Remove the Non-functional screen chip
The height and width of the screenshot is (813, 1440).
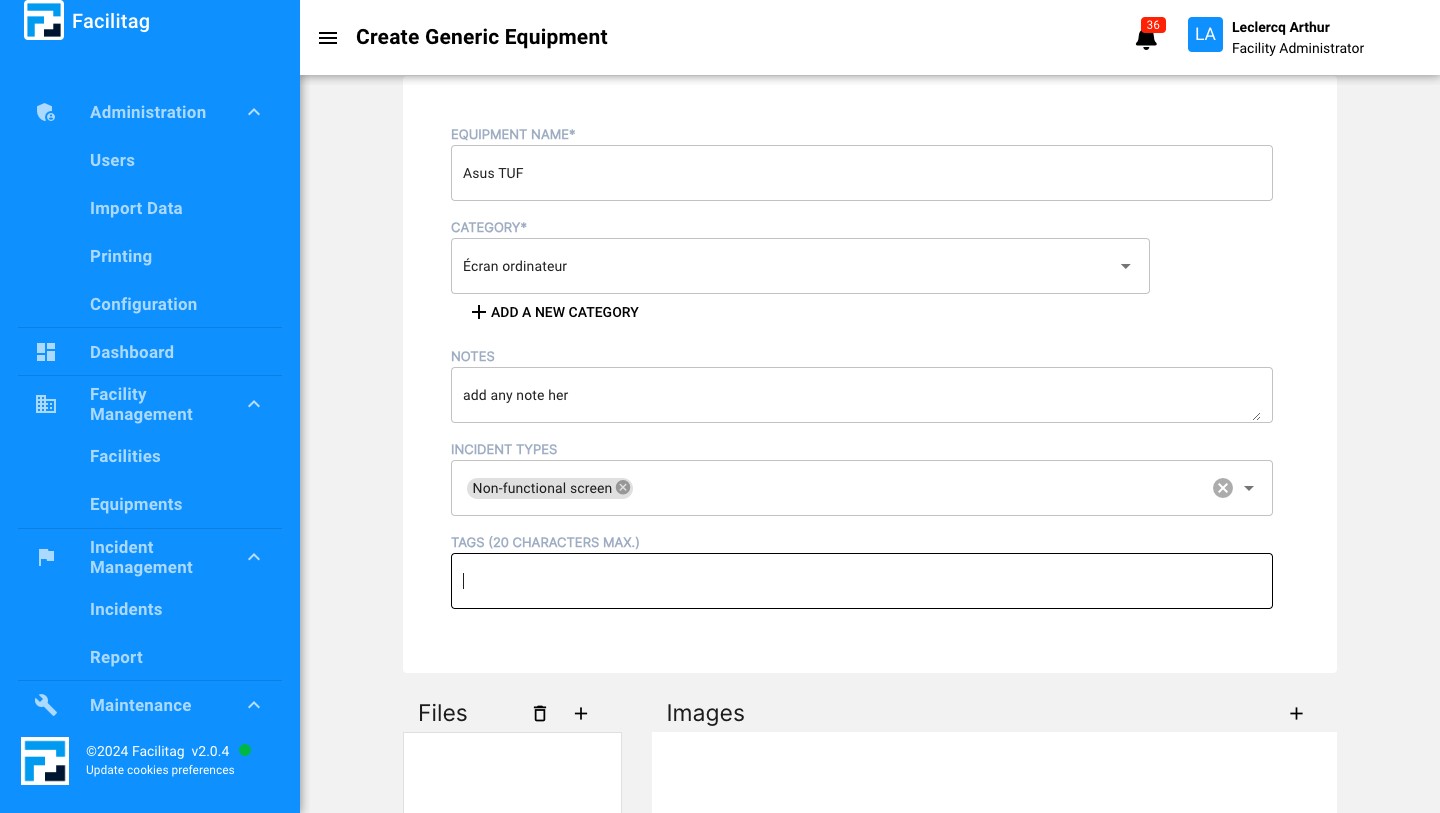point(622,488)
